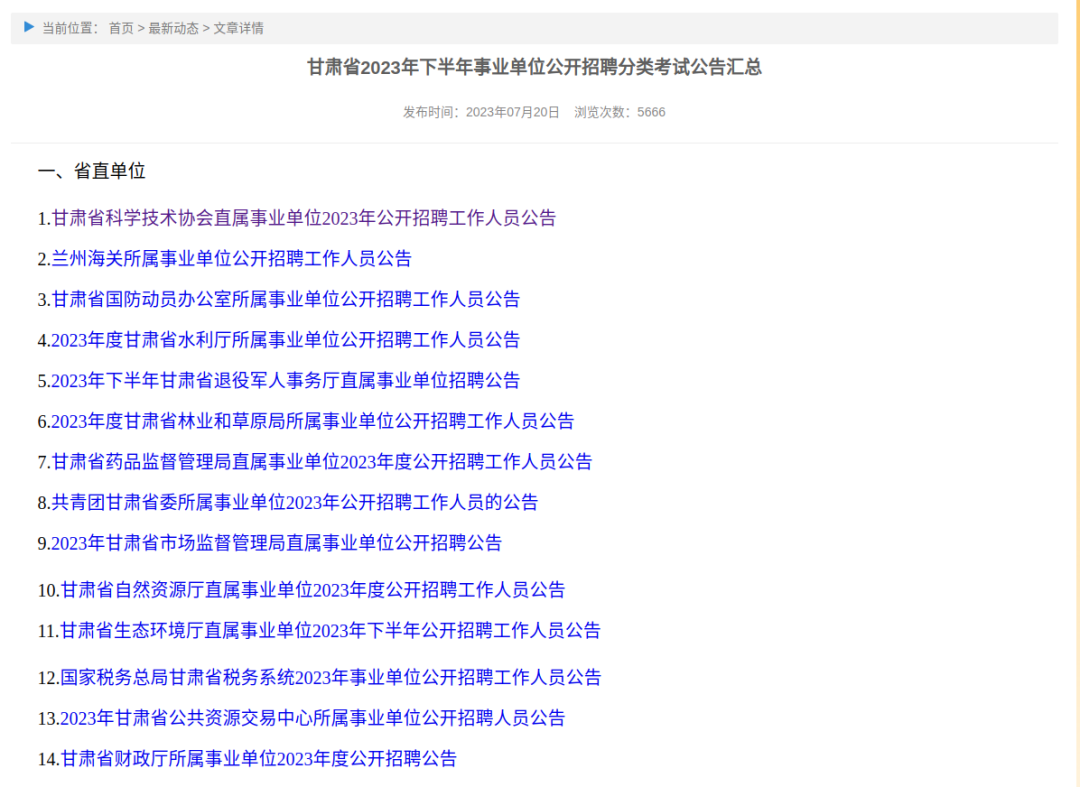Image resolution: width=1080 pixels, height=787 pixels.
Task: Open the 首页 breadcrumb link
Action: pyautogui.click(x=118, y=28)
